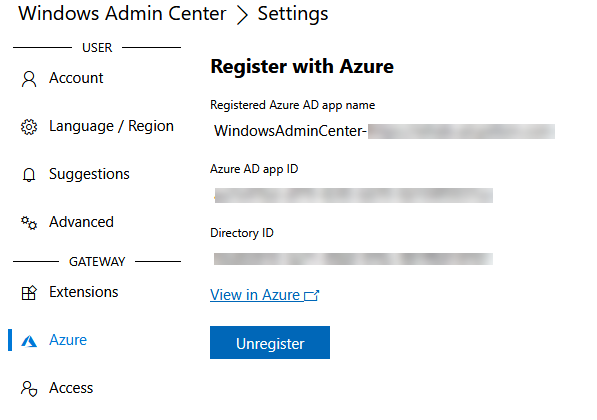Click external-link icon beside View in Azure

pyautogui.click(x=311, y=295)
